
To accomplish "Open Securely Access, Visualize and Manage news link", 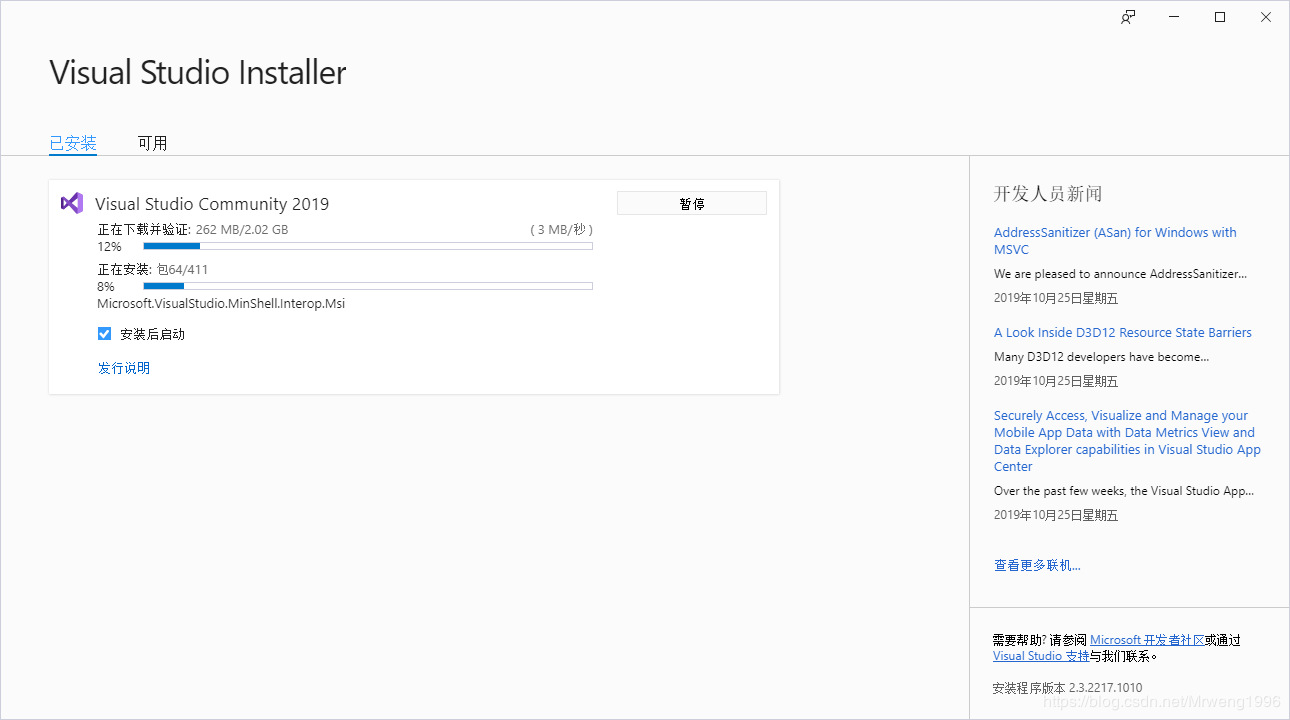I will (x=1127, y=441).
